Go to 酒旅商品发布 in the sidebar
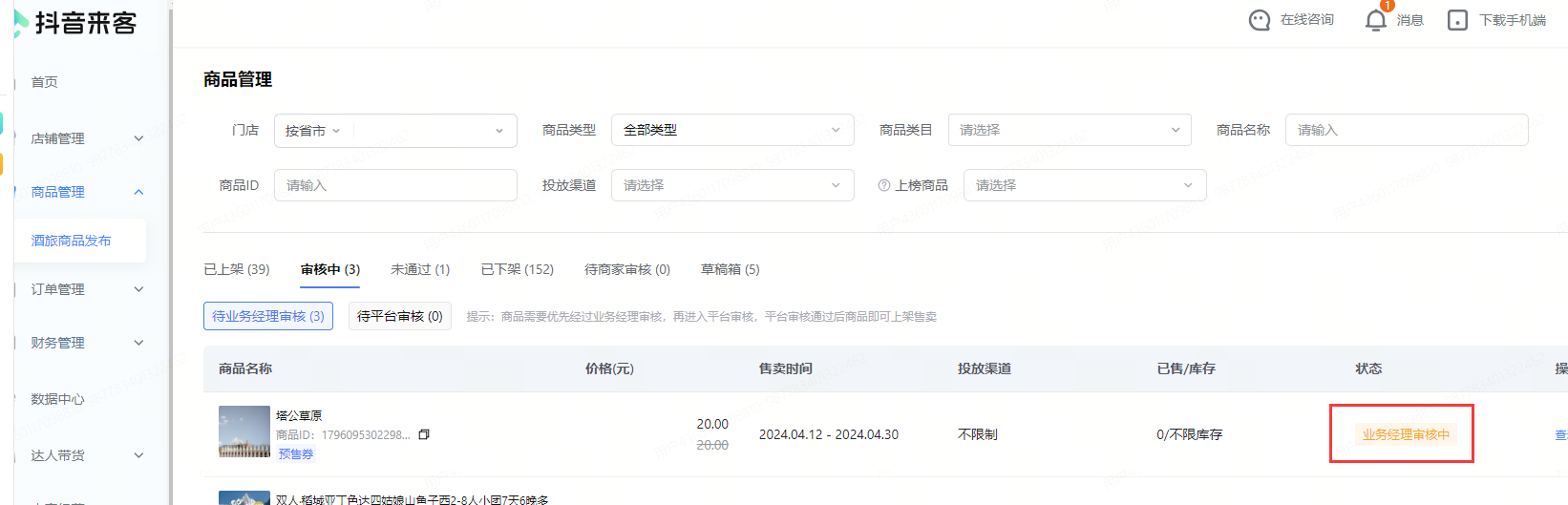 click(72, 241)
